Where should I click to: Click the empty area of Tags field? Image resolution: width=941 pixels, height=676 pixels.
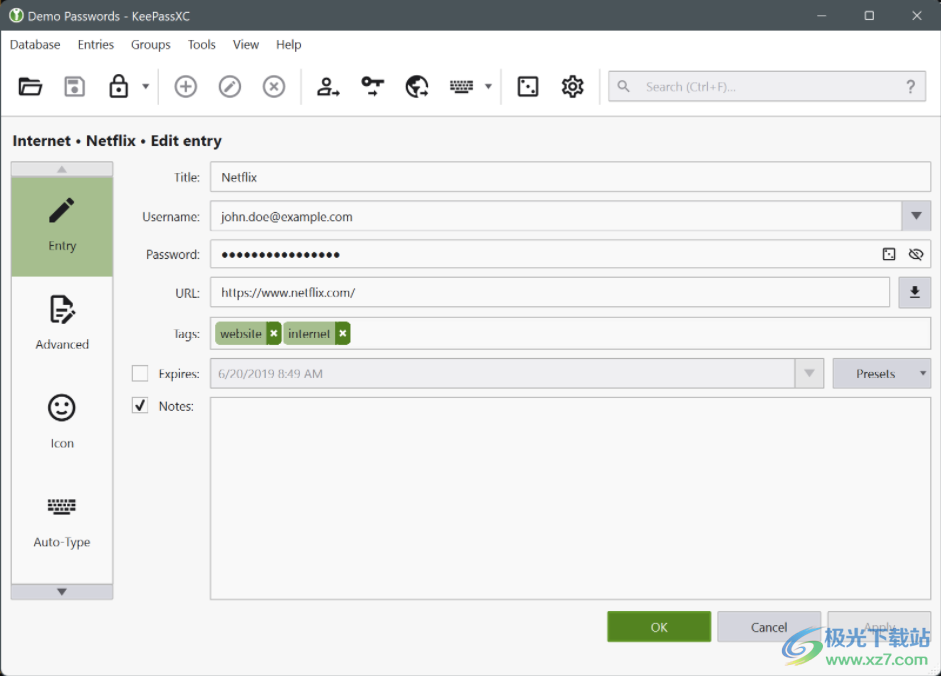pyautogui.click(x=639, y=334)
